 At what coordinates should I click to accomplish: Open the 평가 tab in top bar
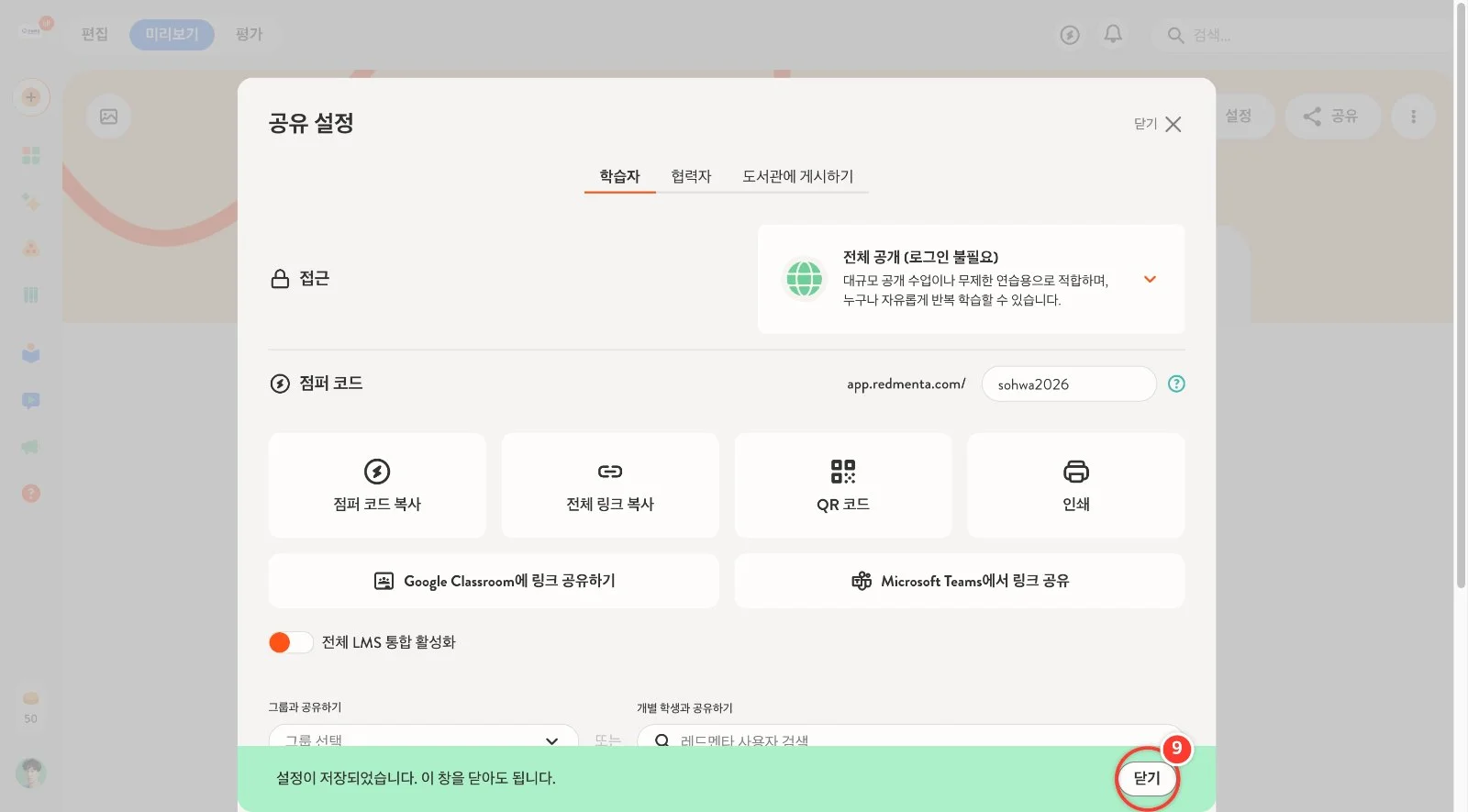pos(249,34)
